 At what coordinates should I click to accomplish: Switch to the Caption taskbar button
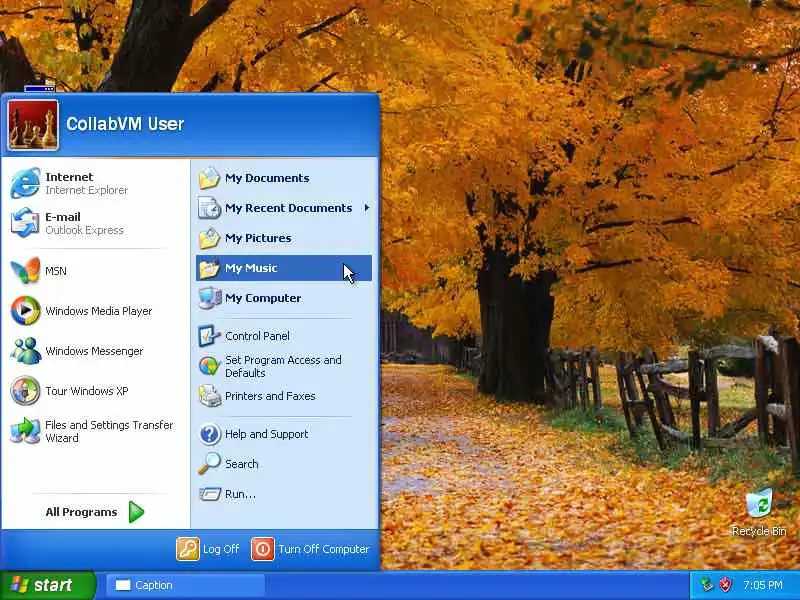pyautogui.click(x=186, y=585)
